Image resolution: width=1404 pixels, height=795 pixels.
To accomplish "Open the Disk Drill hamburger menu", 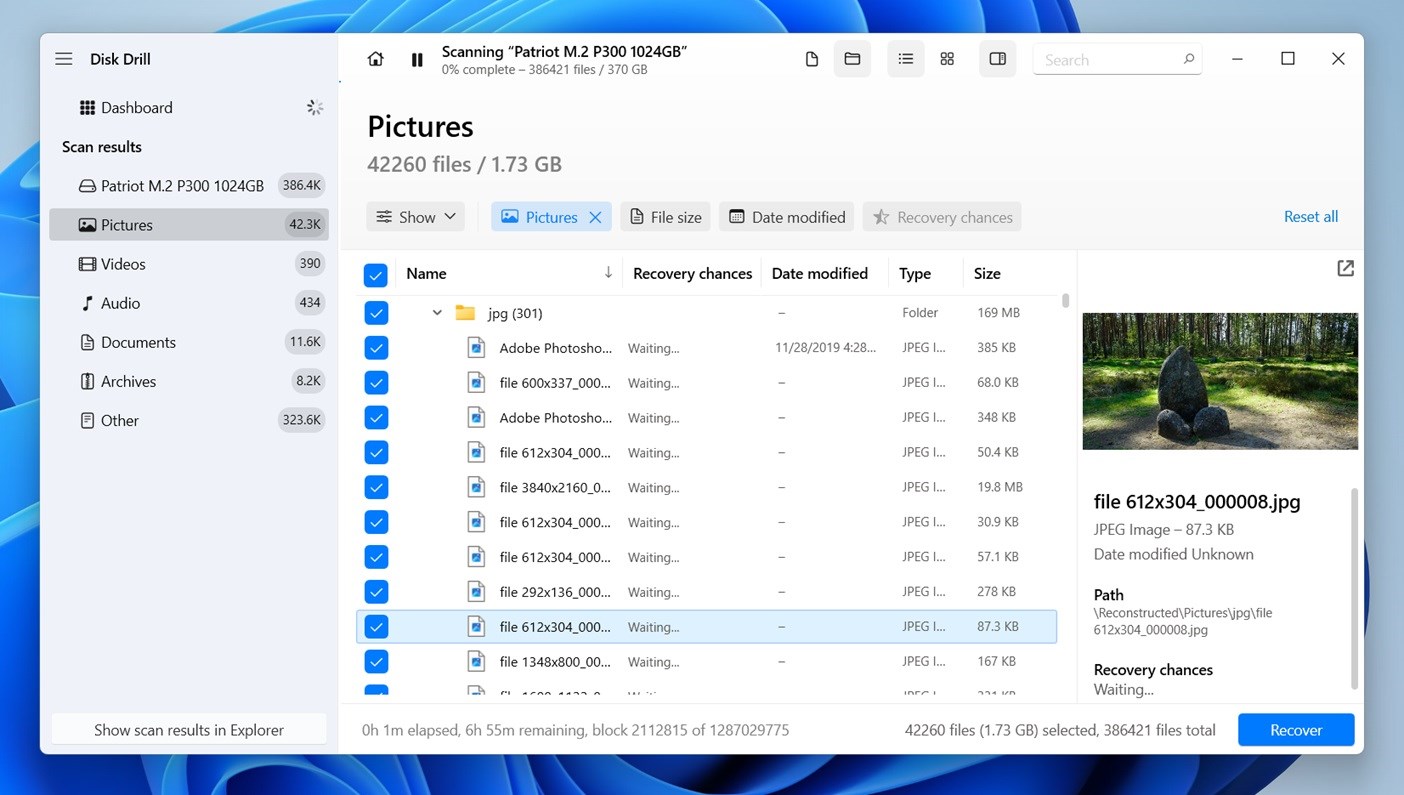I will tap(64, 59).
